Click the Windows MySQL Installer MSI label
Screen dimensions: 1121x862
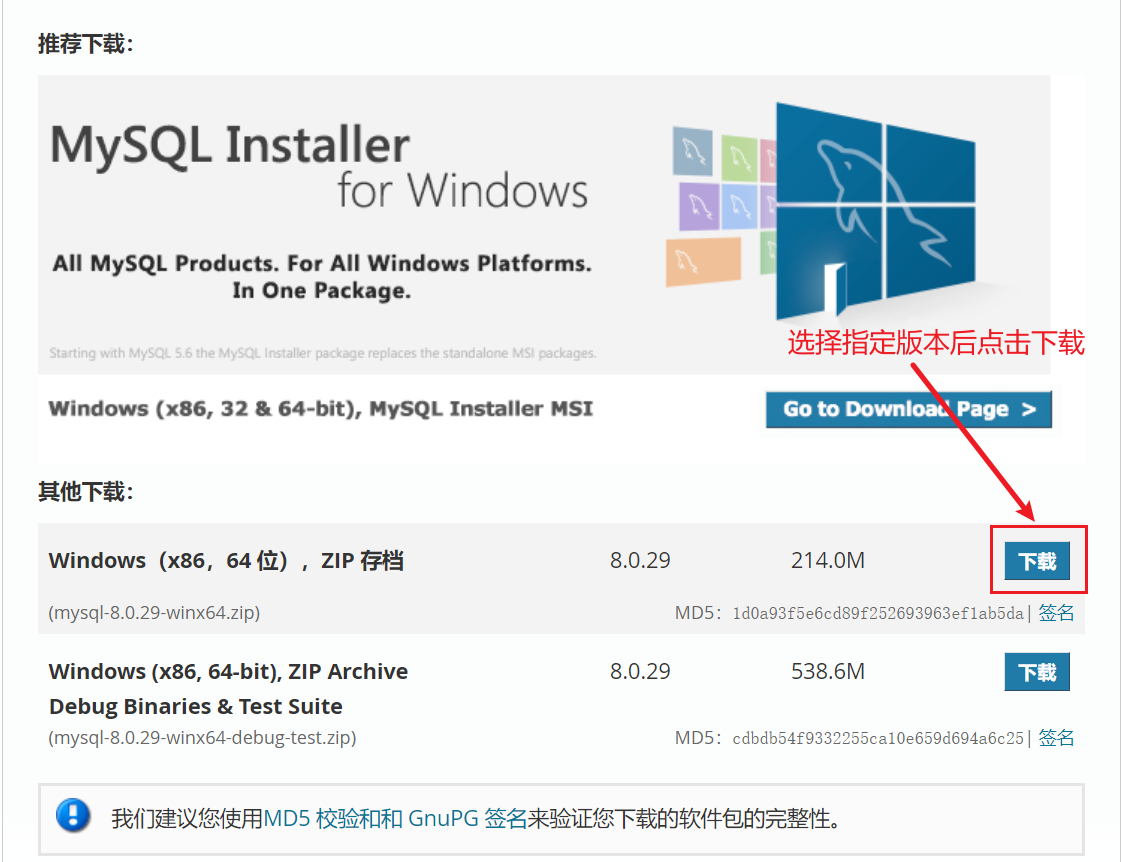(x=320, y=409)
